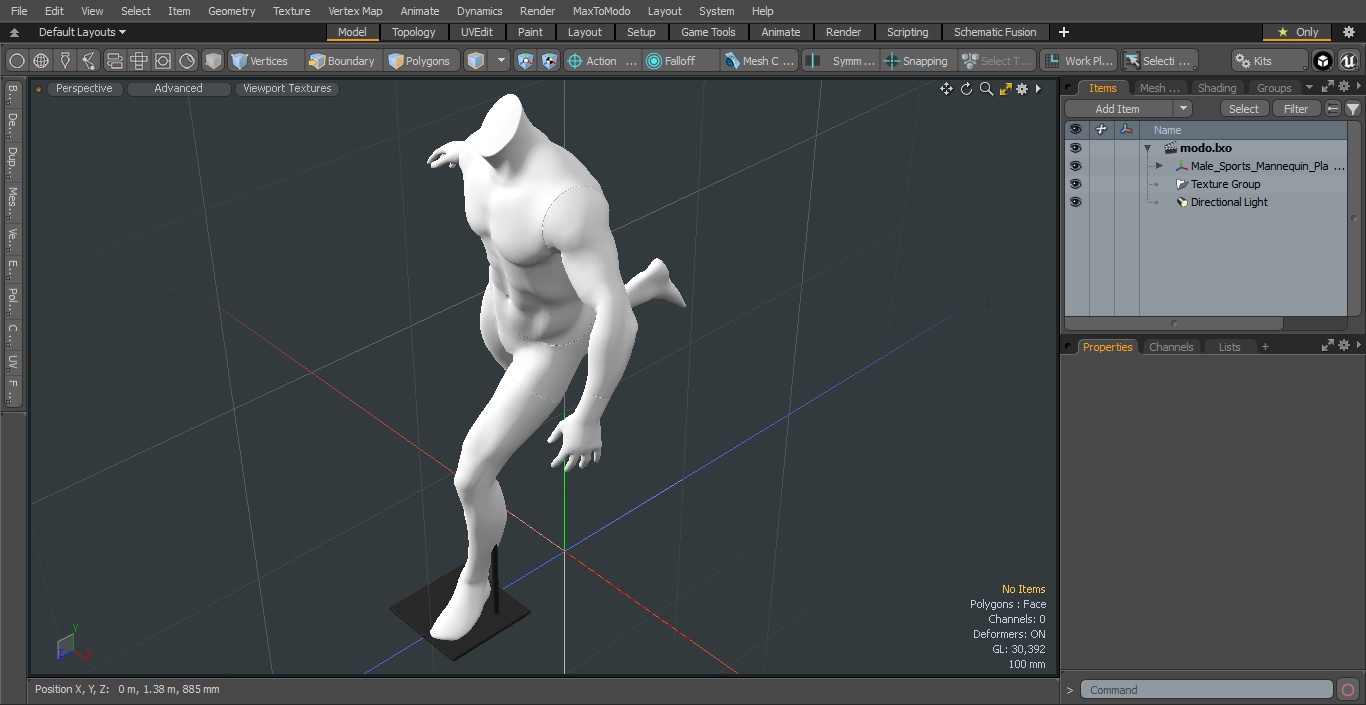Open the Lists tab
This screenshot has width=1366, height=705.
click(1230, 347)
